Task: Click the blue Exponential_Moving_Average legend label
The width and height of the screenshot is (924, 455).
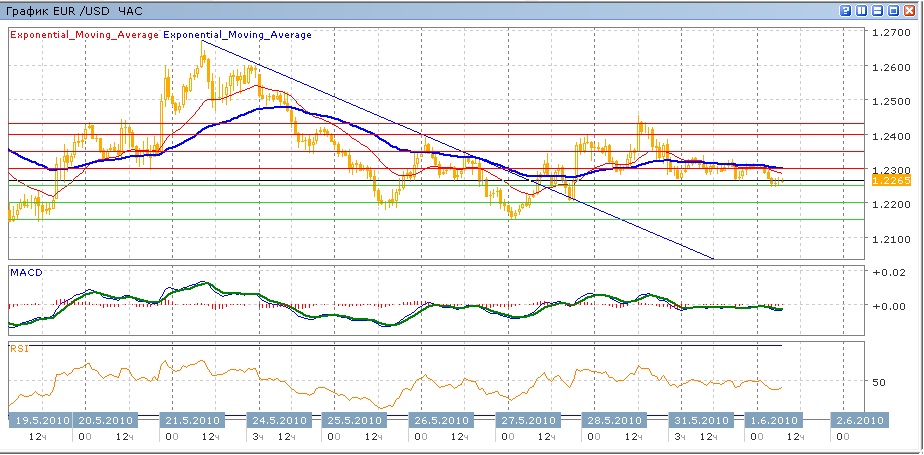Action: tap(237, 34)
